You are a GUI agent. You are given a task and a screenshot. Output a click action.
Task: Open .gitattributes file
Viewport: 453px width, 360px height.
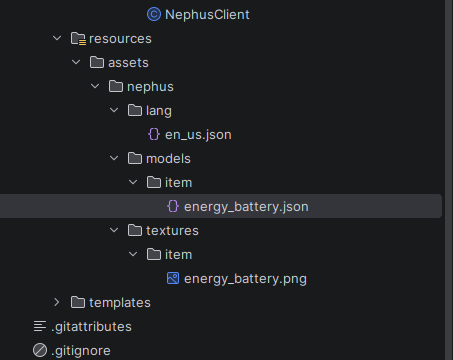click(92, 327)
